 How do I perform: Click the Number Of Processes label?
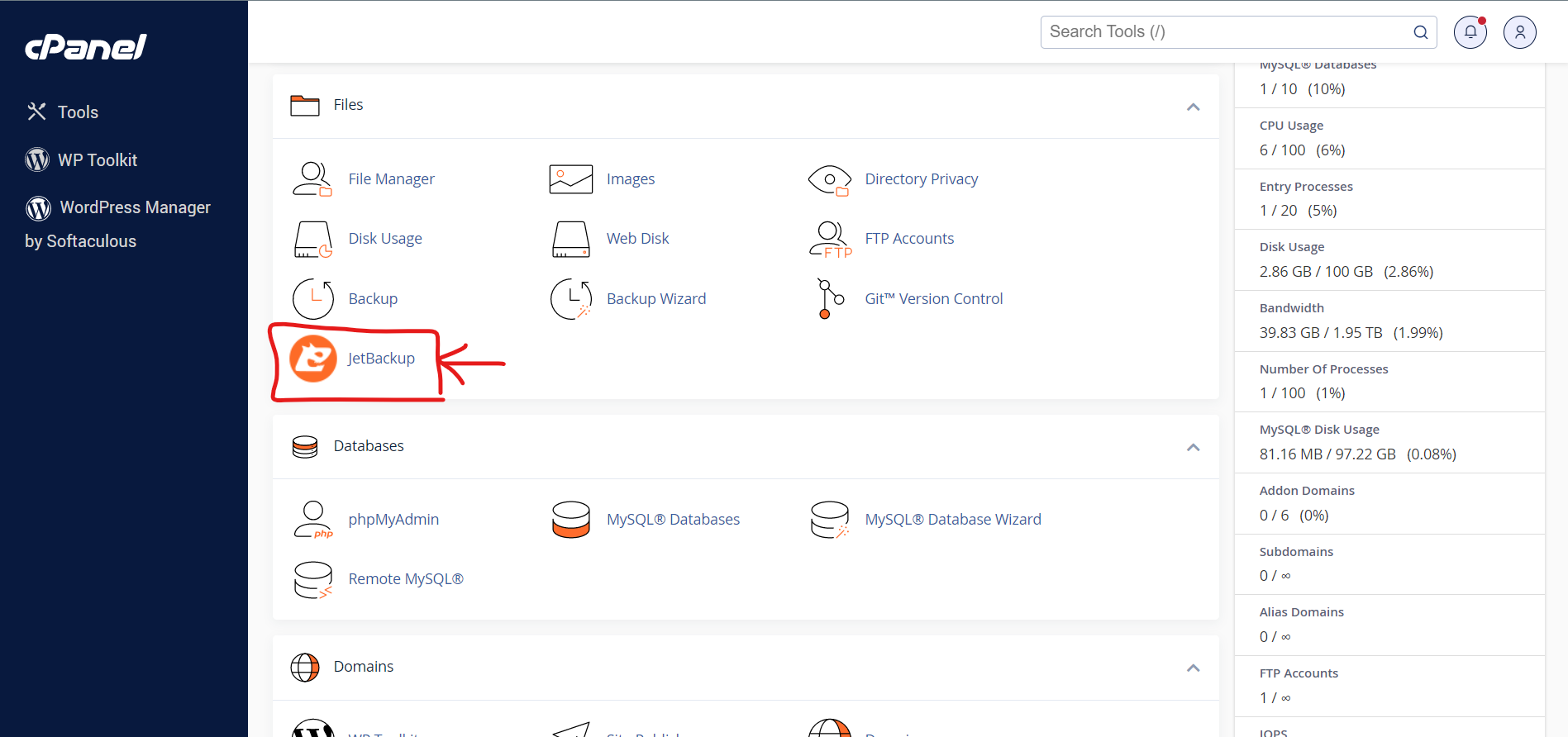pos(1324,369)
